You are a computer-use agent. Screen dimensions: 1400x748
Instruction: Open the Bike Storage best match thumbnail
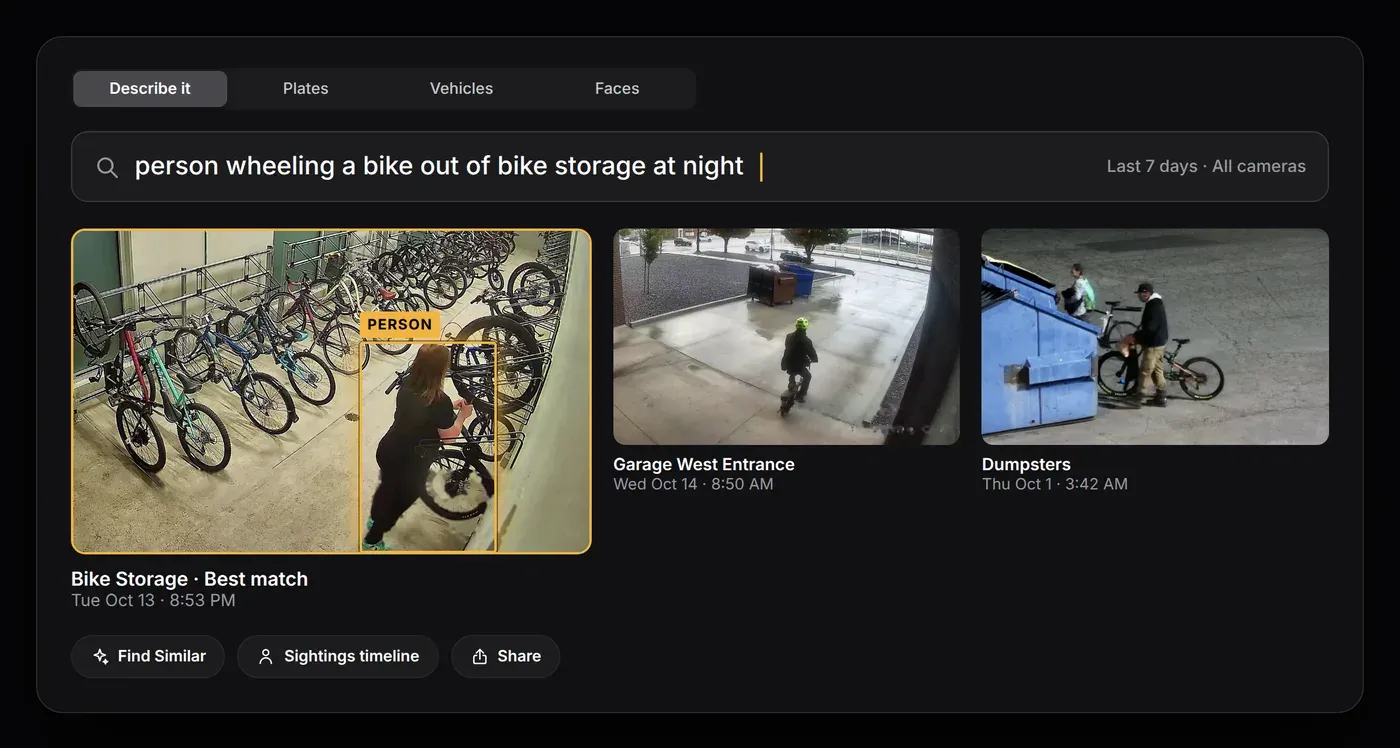click(x=331, y=392)
